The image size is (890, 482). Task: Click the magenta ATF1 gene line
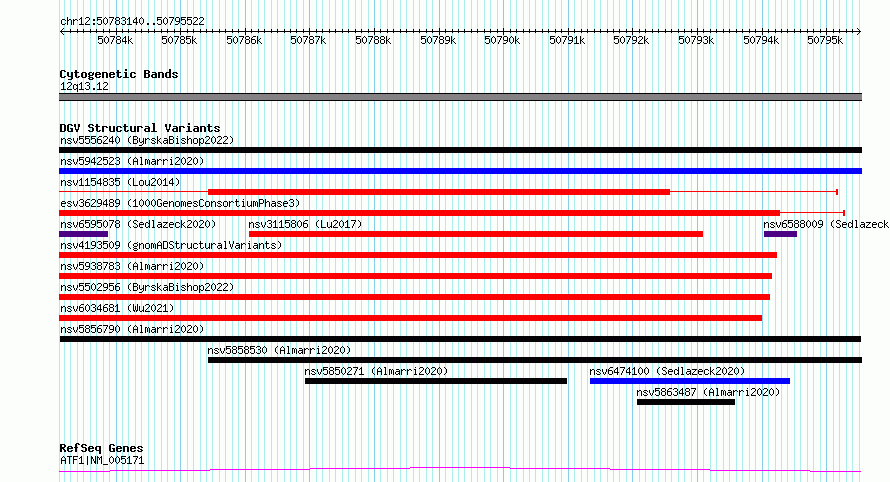pyautogui.click(x=460, y=470)
